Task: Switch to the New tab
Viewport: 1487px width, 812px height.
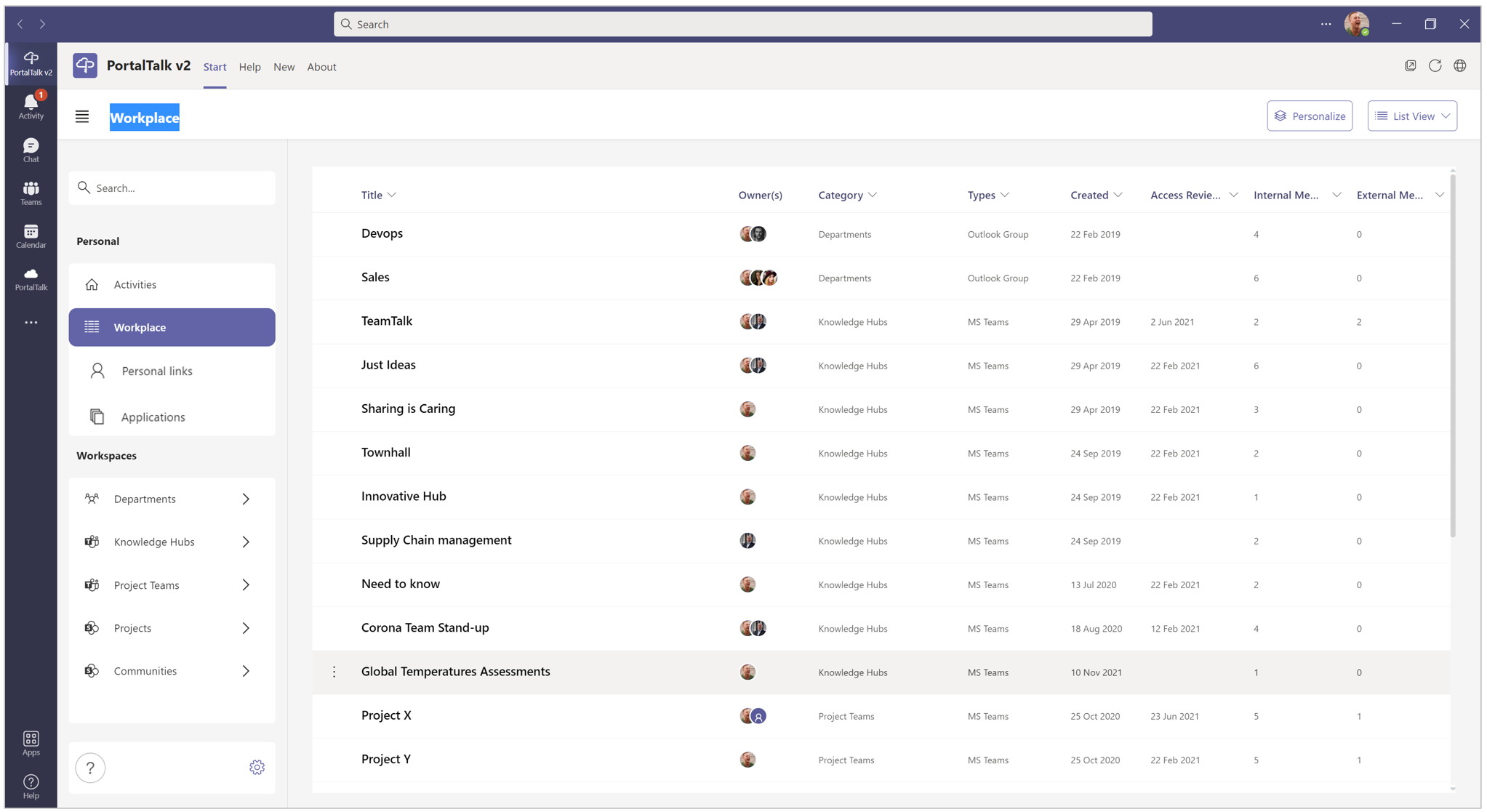Action: click(284, 67)
